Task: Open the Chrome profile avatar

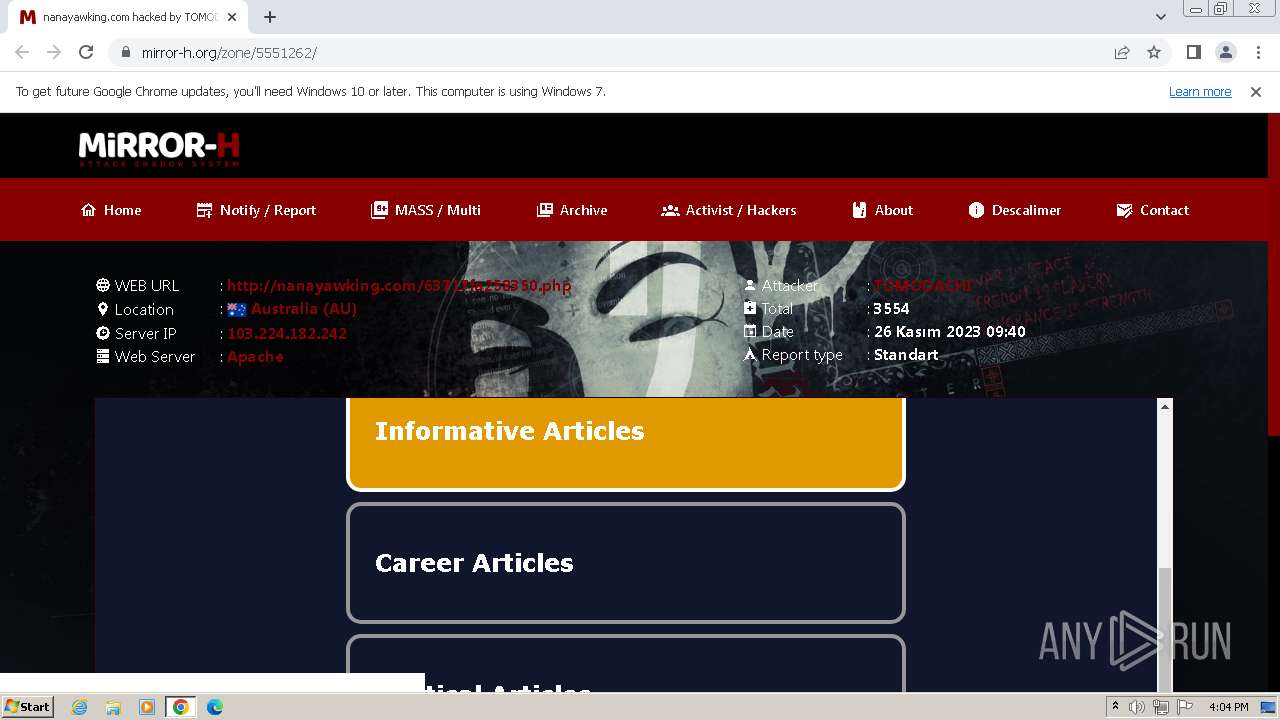Action: pyautogui.click(x=1225, y=52)
